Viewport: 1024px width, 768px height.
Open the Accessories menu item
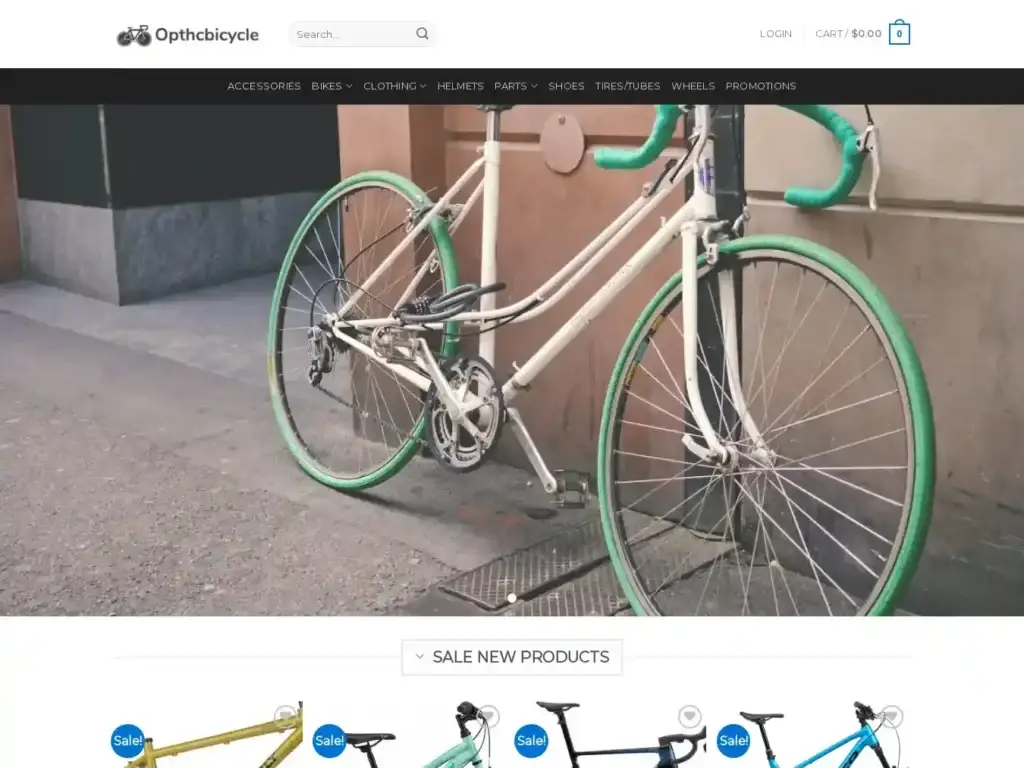point(264,86)
